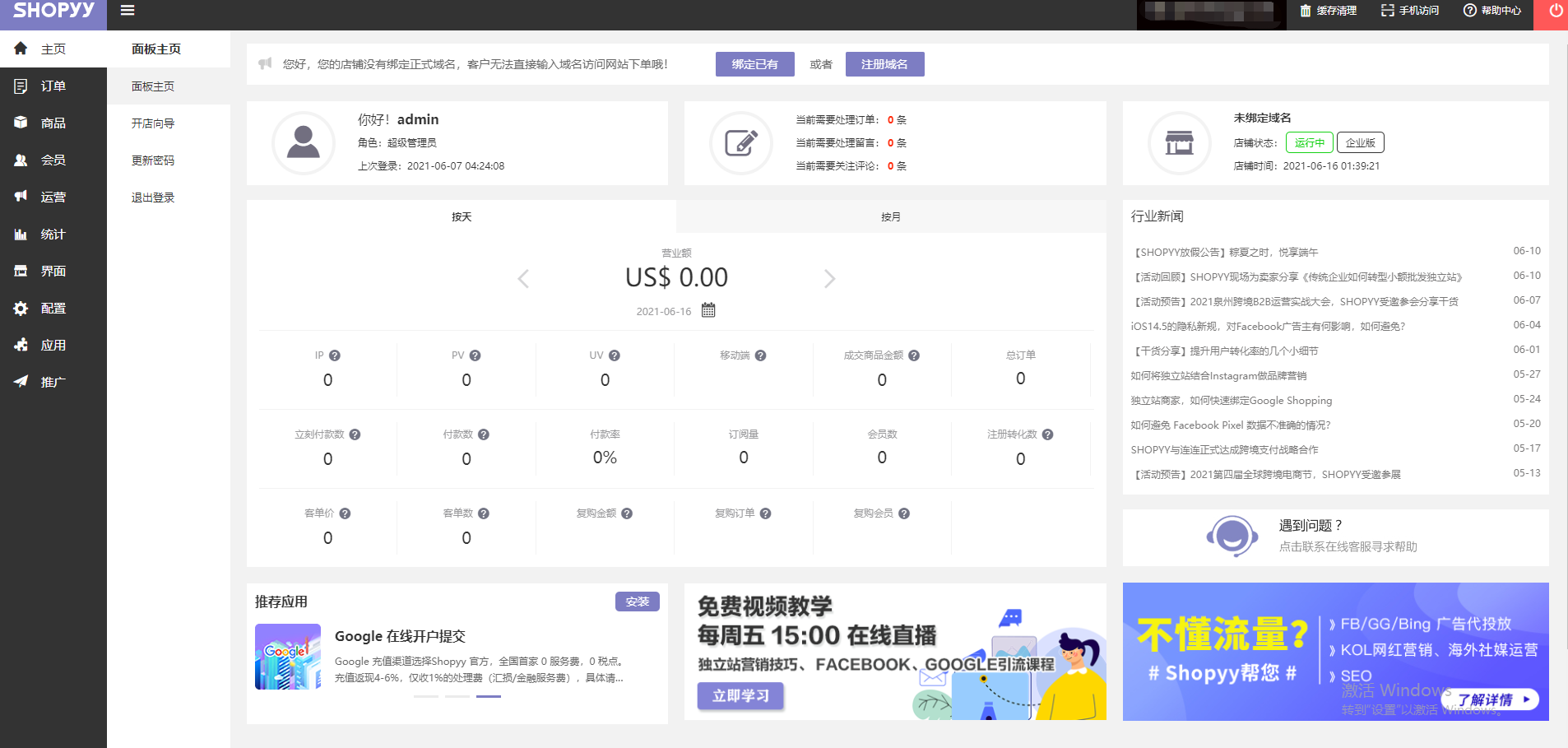The width and height of the screenshot is (1568, 748).
Task: Click the 绑定已有 button
Action: (x=754, y=64)
